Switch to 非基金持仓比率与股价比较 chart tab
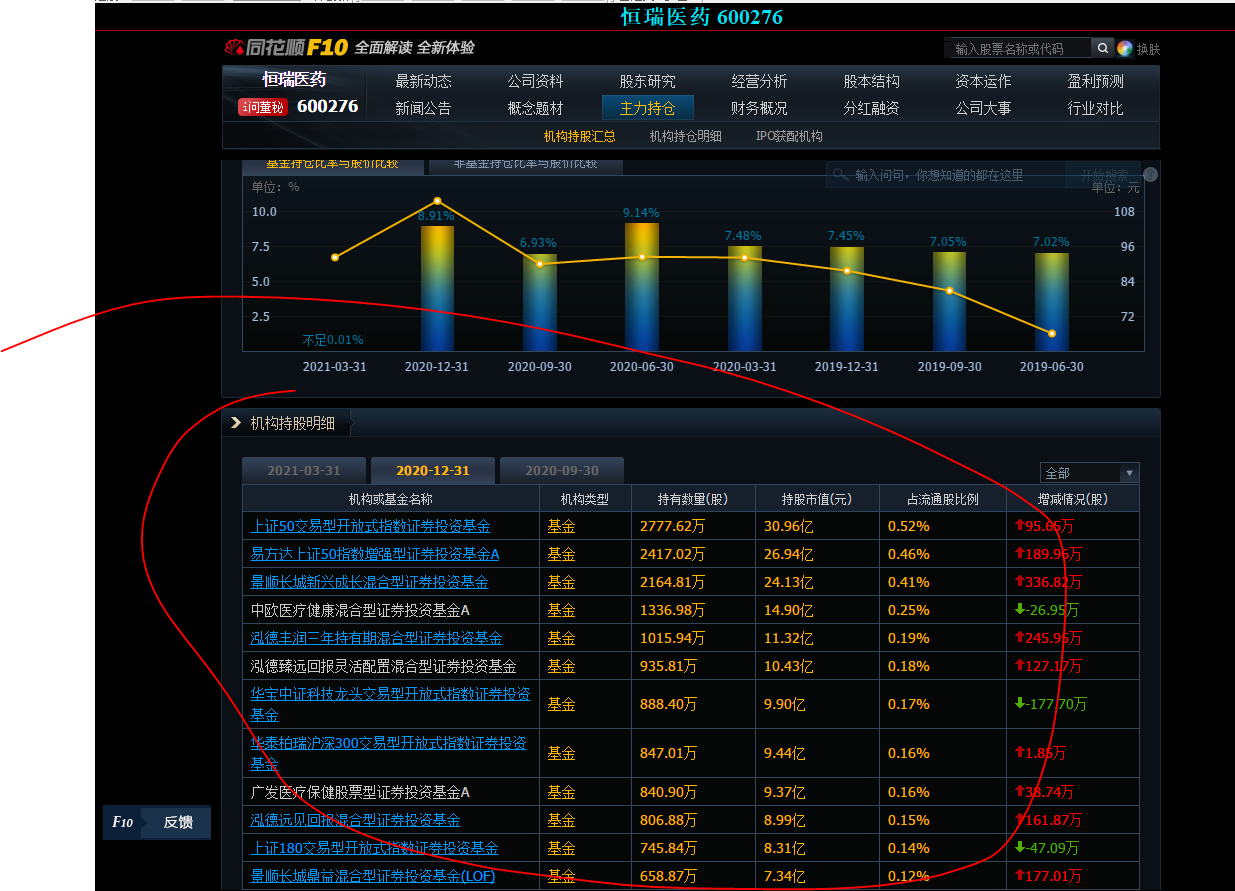 pos(525,166)
